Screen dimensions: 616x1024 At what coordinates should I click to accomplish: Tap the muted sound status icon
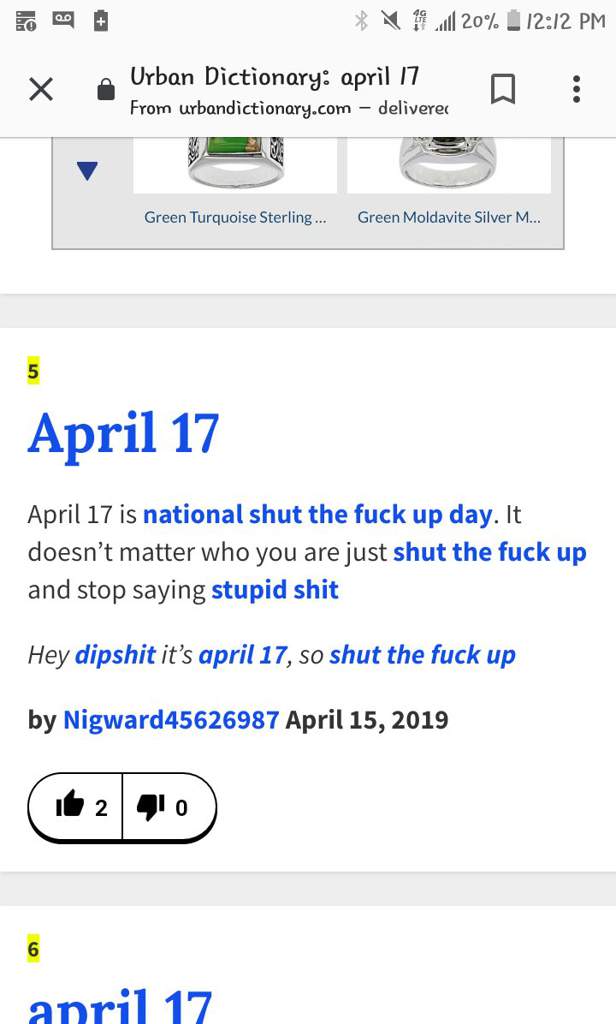click(x=391, y=21)
